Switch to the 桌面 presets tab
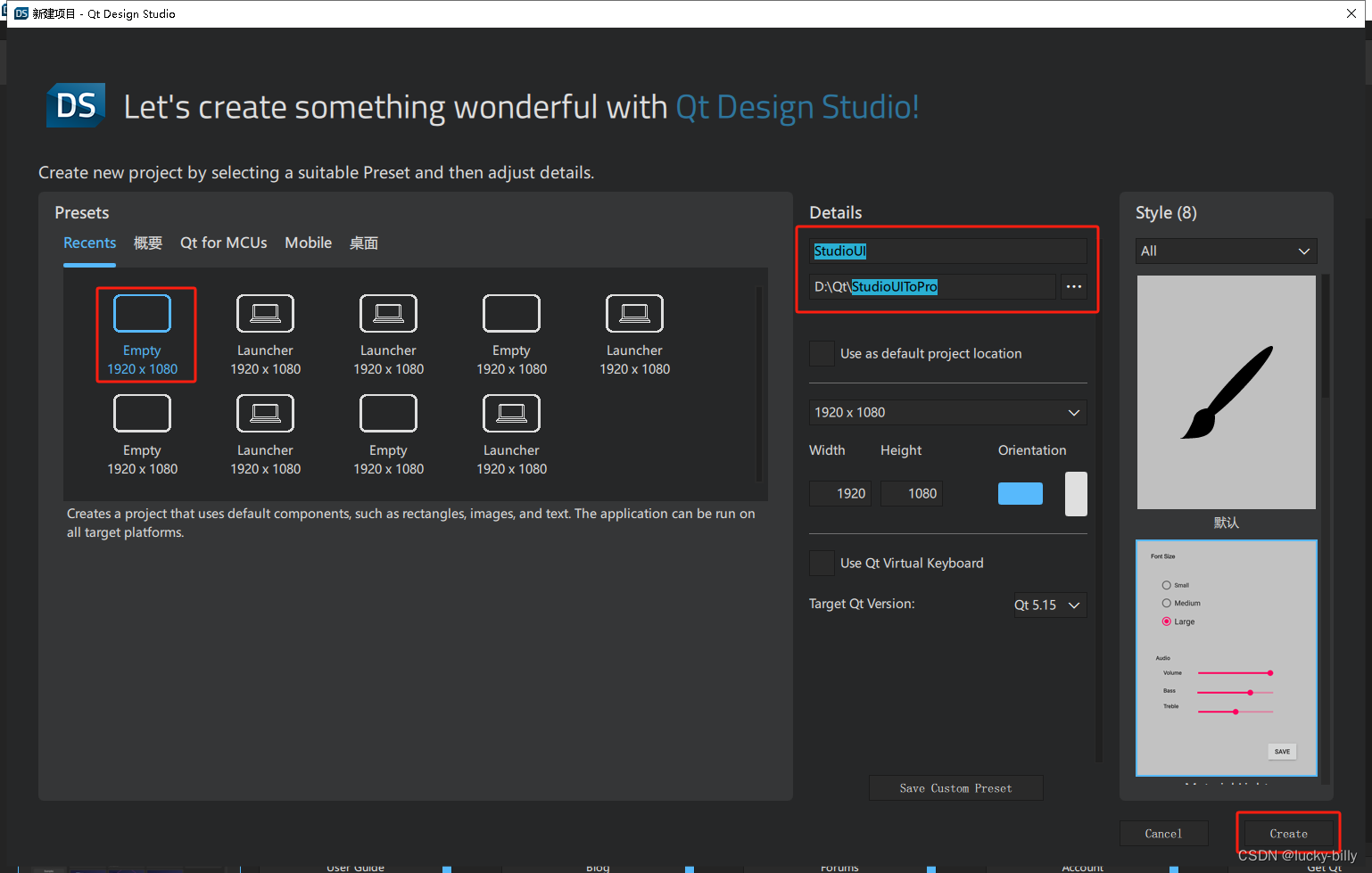This screenshot has width=1372, height=873. tap(364, 243)
